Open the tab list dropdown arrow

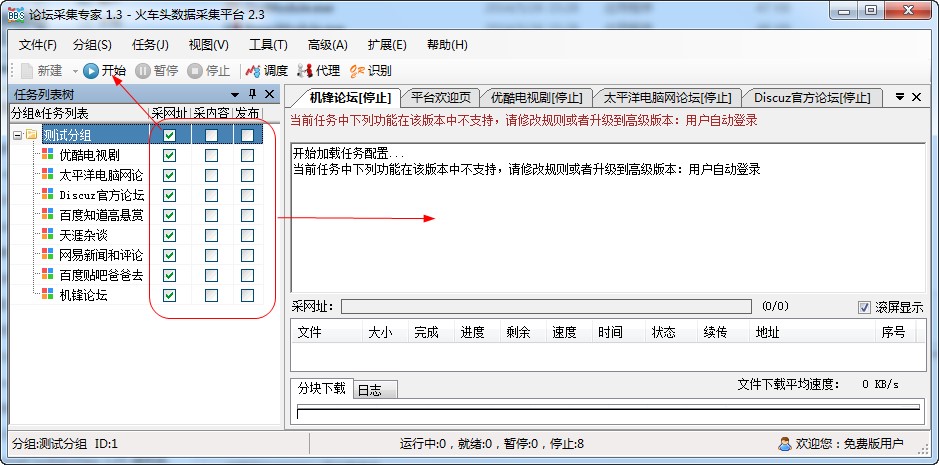coord(899,96)
